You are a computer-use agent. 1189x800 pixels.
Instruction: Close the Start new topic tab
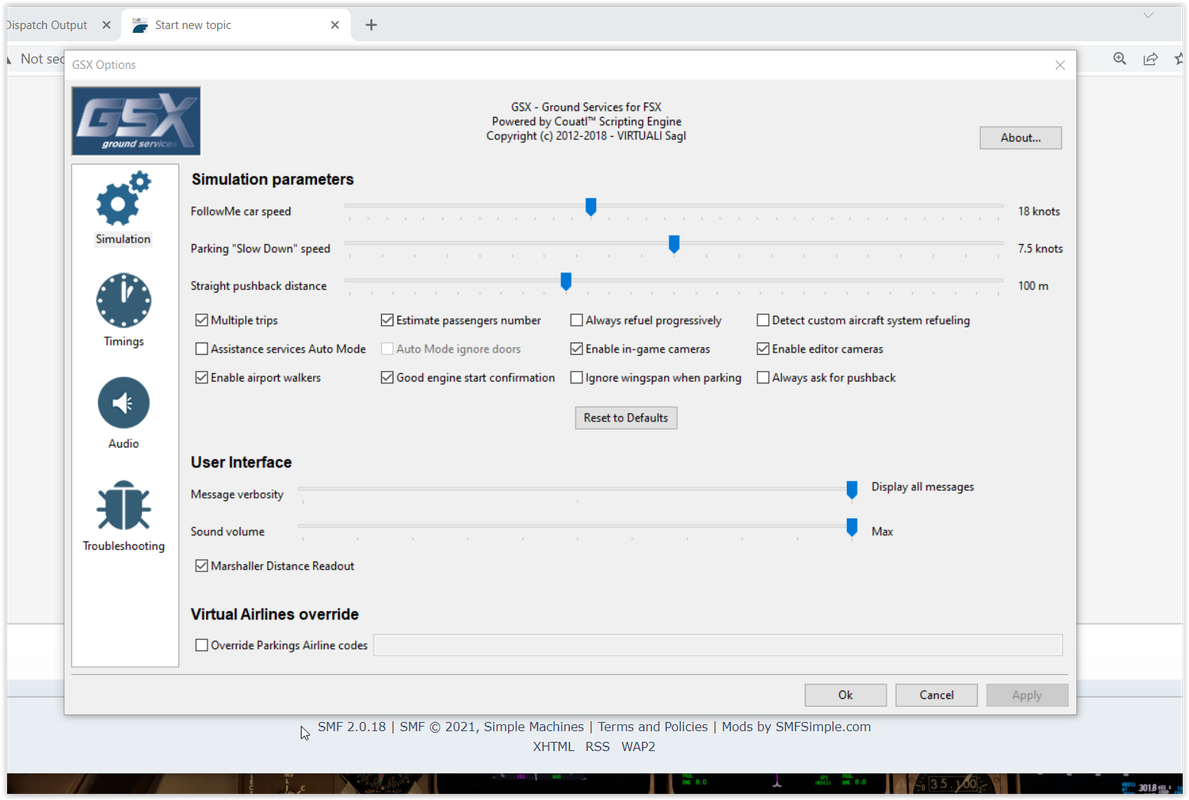click(335, 25)
